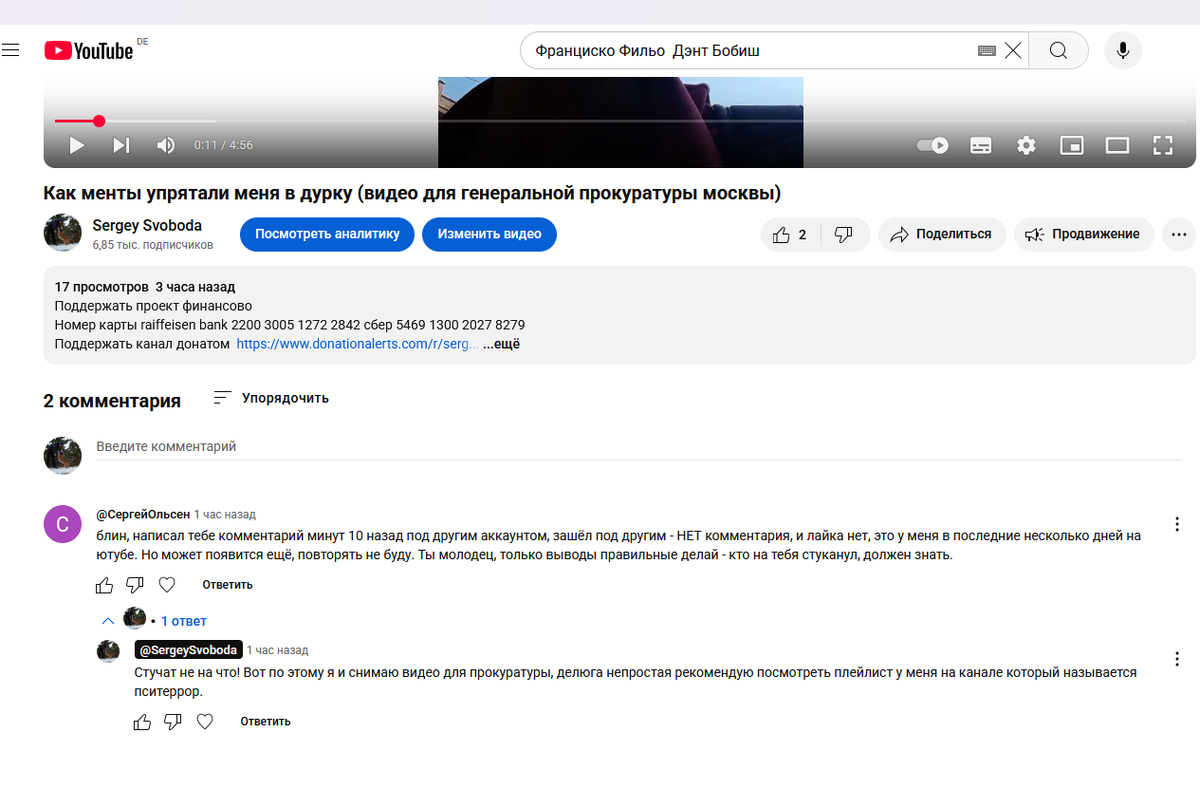Seek on the video progress bar
1200x808 pixels.
click(620, 121)
